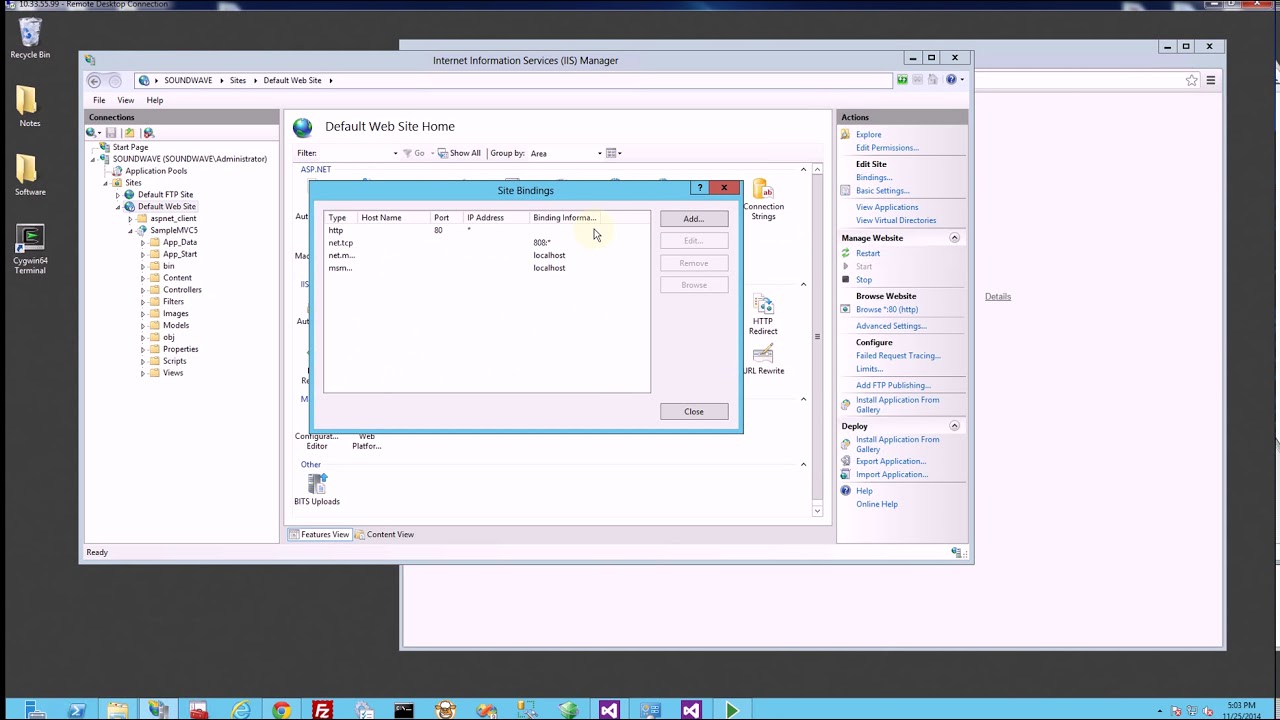Open the Cygwin64 Terminal desktop icon
Screen dimensions: 1280x720
pyautogui.click(x=30, y=249)
